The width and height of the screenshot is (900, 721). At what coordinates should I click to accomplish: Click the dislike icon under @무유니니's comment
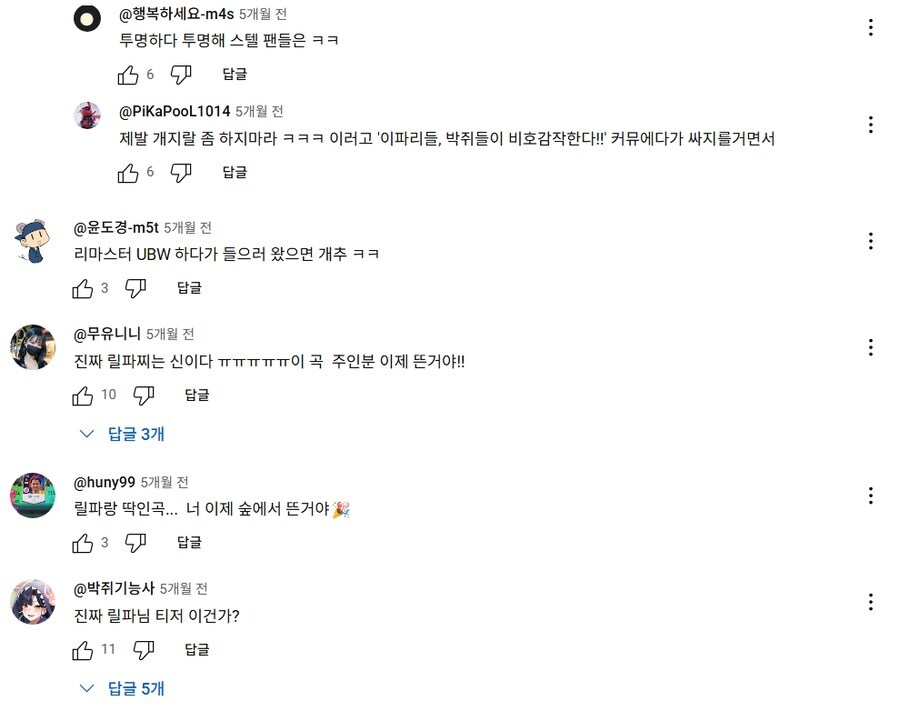click(x=143, y=395)
